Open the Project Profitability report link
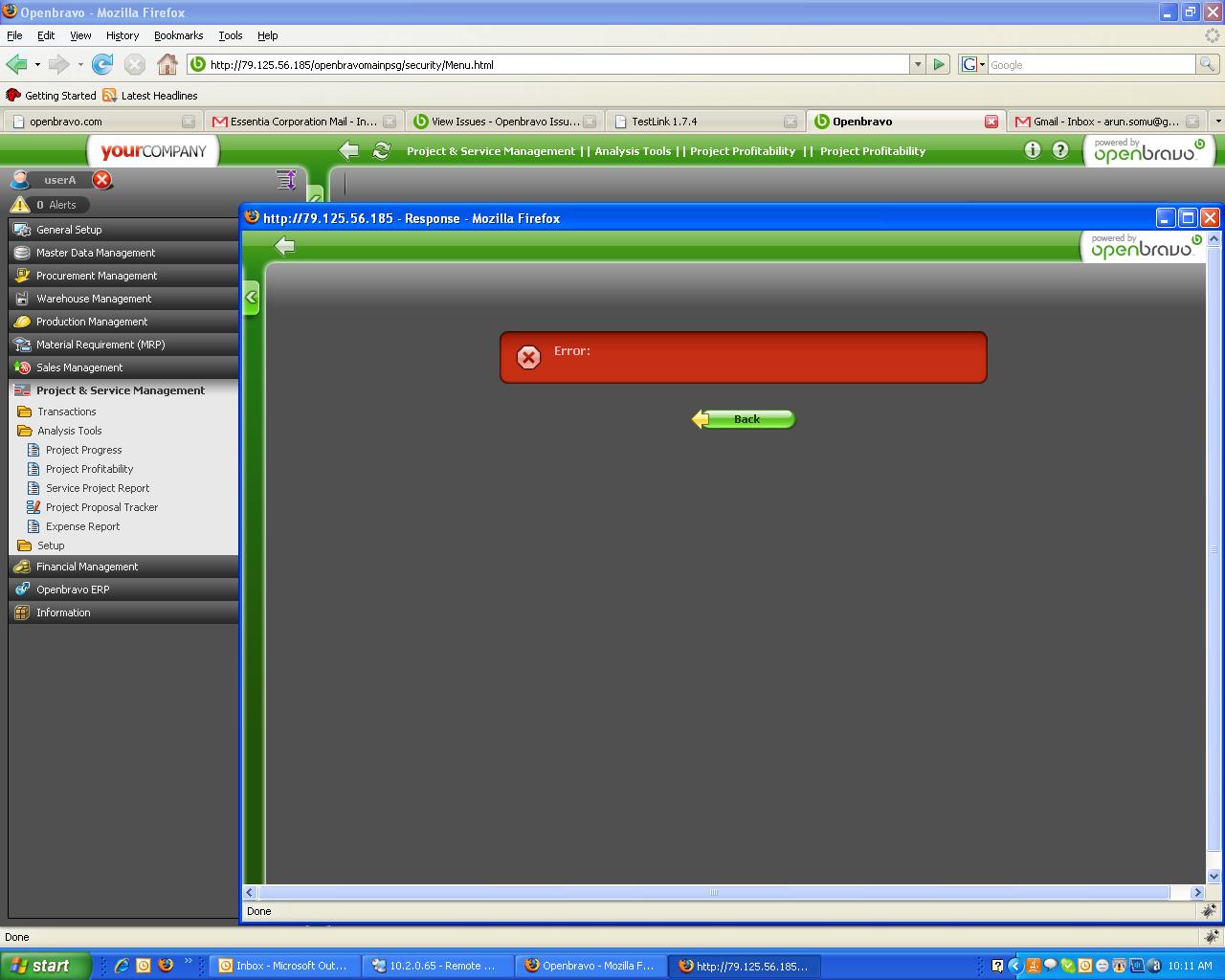Viewport: 1225px width, 980px height. (89, 469)
